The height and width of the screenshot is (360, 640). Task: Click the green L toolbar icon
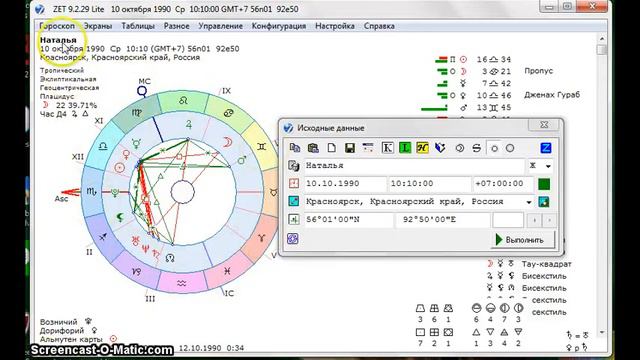pos(405,148)
